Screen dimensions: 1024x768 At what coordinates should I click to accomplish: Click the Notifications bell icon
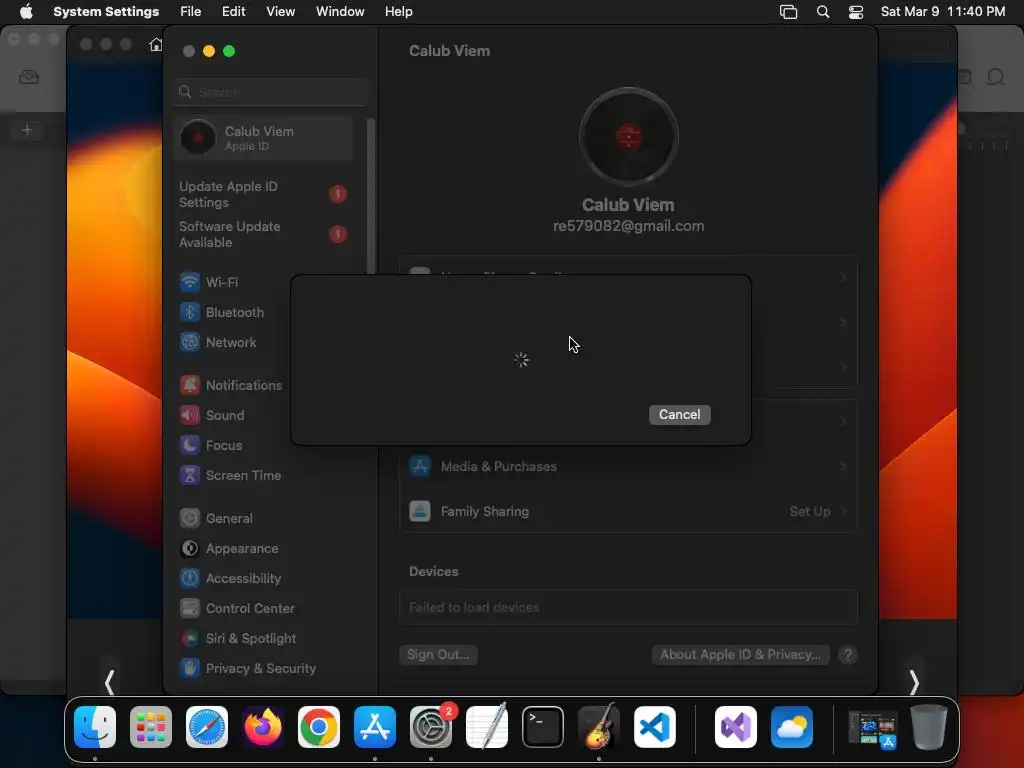coord(190,385)
